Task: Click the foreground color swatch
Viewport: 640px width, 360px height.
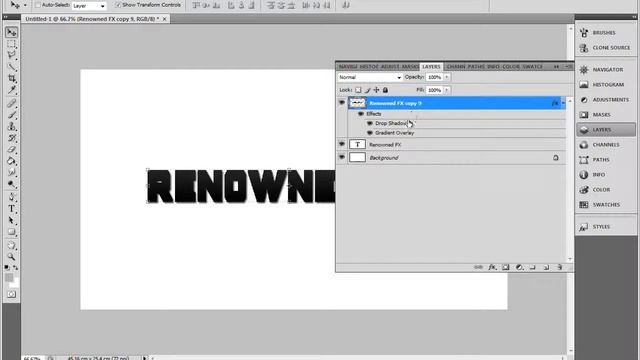Action: pyautogui.click(x=9, y=278)
